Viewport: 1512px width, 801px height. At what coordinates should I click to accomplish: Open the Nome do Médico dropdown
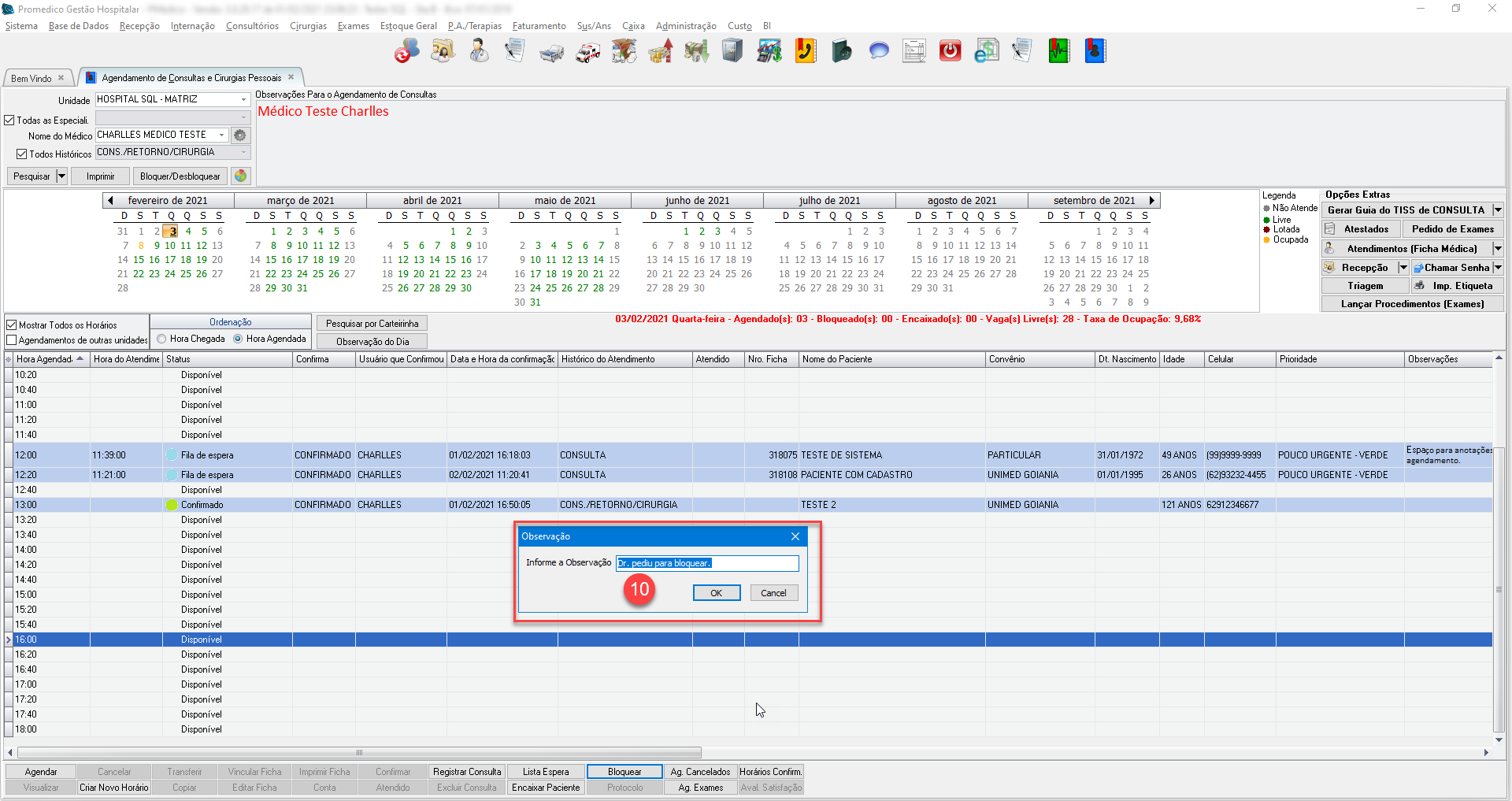tap(221, 135)
